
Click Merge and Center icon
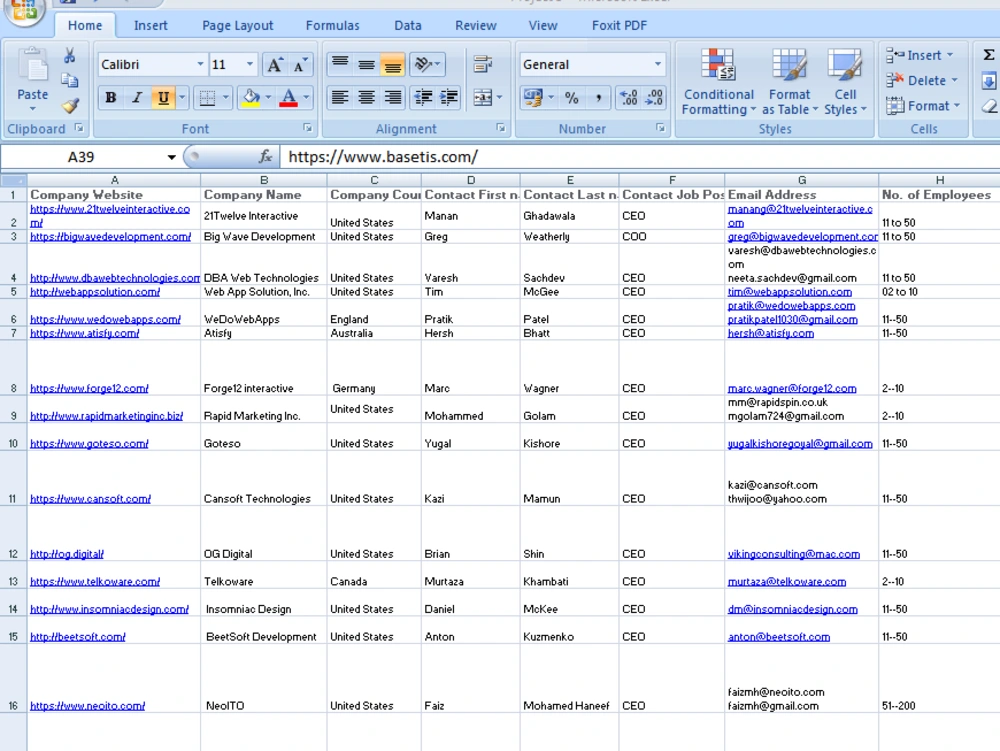483,98
